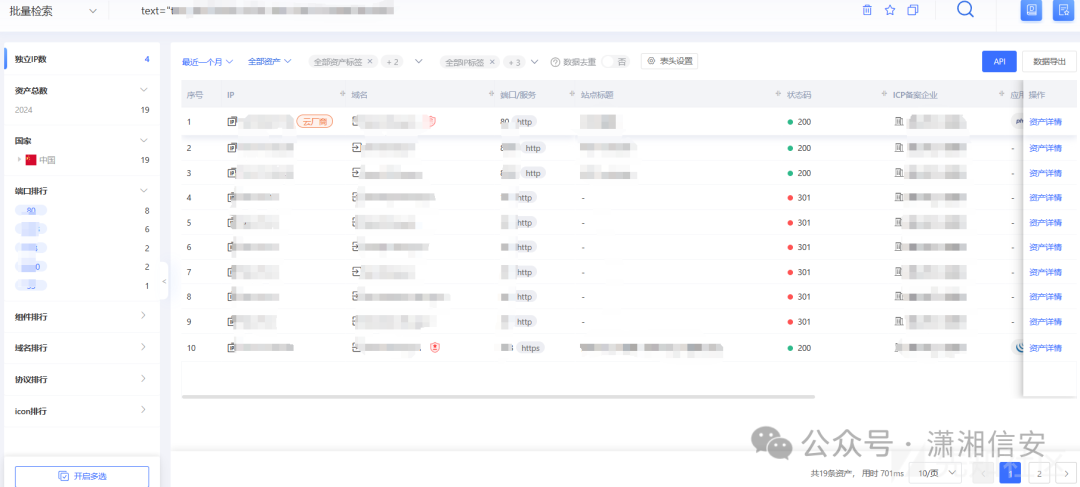Click the horizontal scrollbar under the table

[x=498, y=397]
